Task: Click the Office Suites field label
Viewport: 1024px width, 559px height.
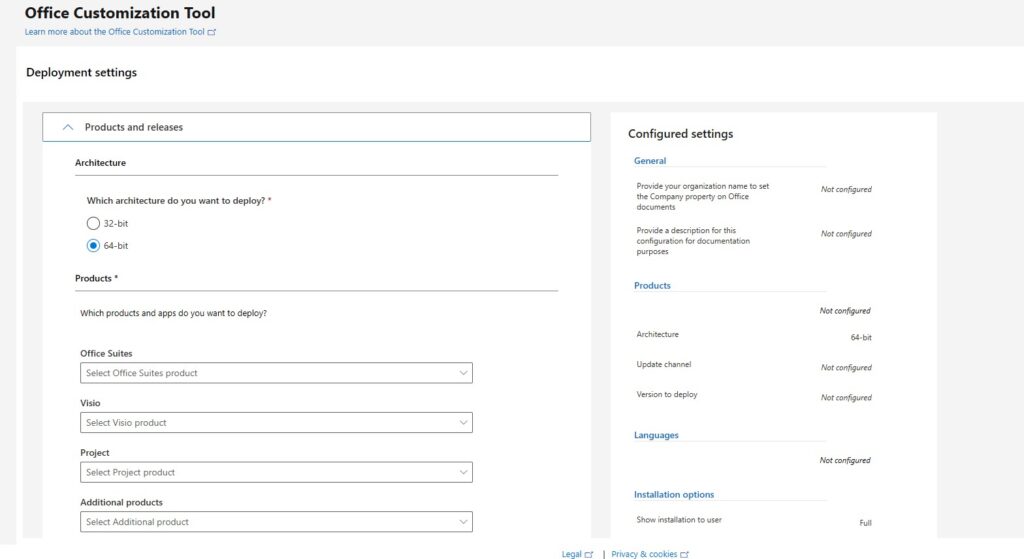Action: pos(106,353)
